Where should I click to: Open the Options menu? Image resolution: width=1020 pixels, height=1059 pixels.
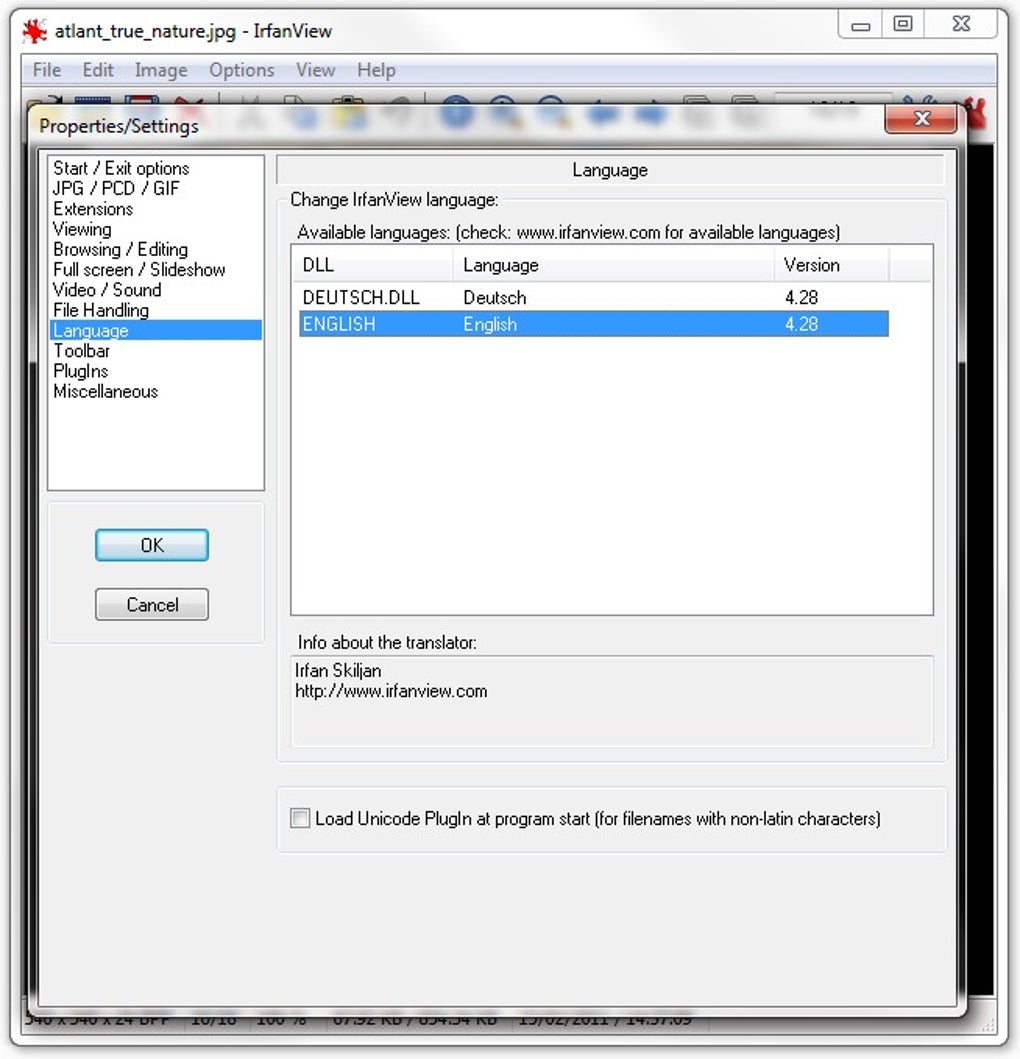(x=242, y=70)
